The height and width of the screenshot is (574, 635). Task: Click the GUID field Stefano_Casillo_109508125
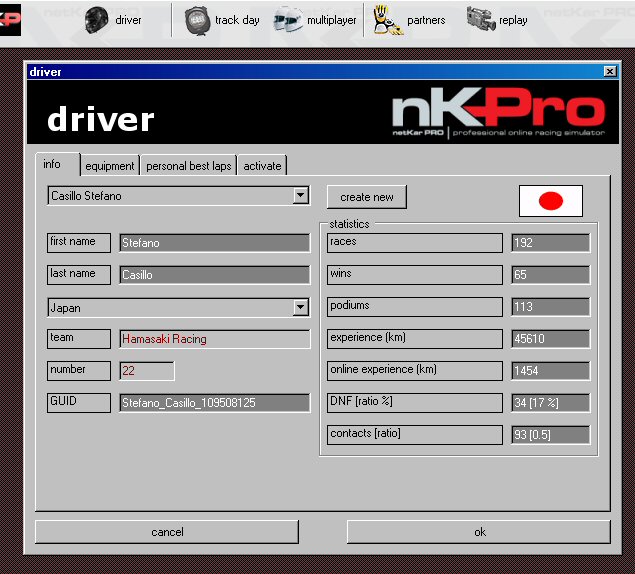(215, 403)
